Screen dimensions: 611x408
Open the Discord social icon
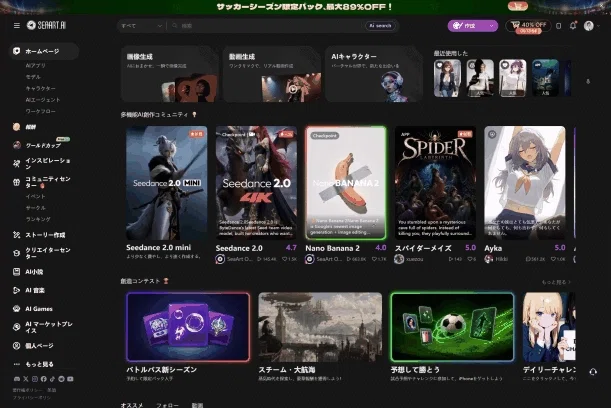[17, 379]
